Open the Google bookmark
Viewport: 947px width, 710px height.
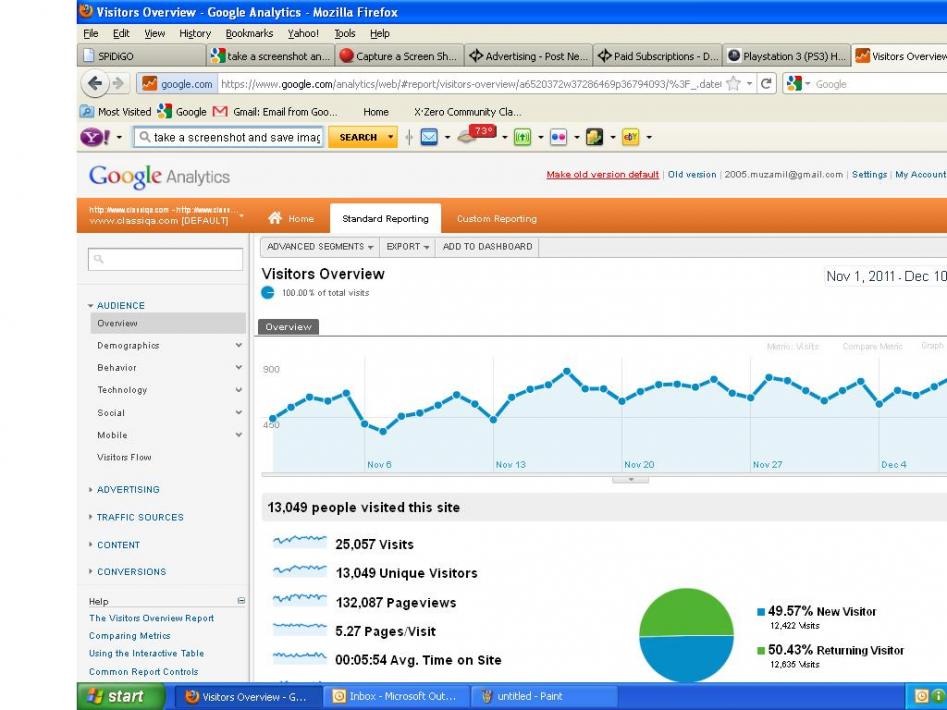(182, 112)
